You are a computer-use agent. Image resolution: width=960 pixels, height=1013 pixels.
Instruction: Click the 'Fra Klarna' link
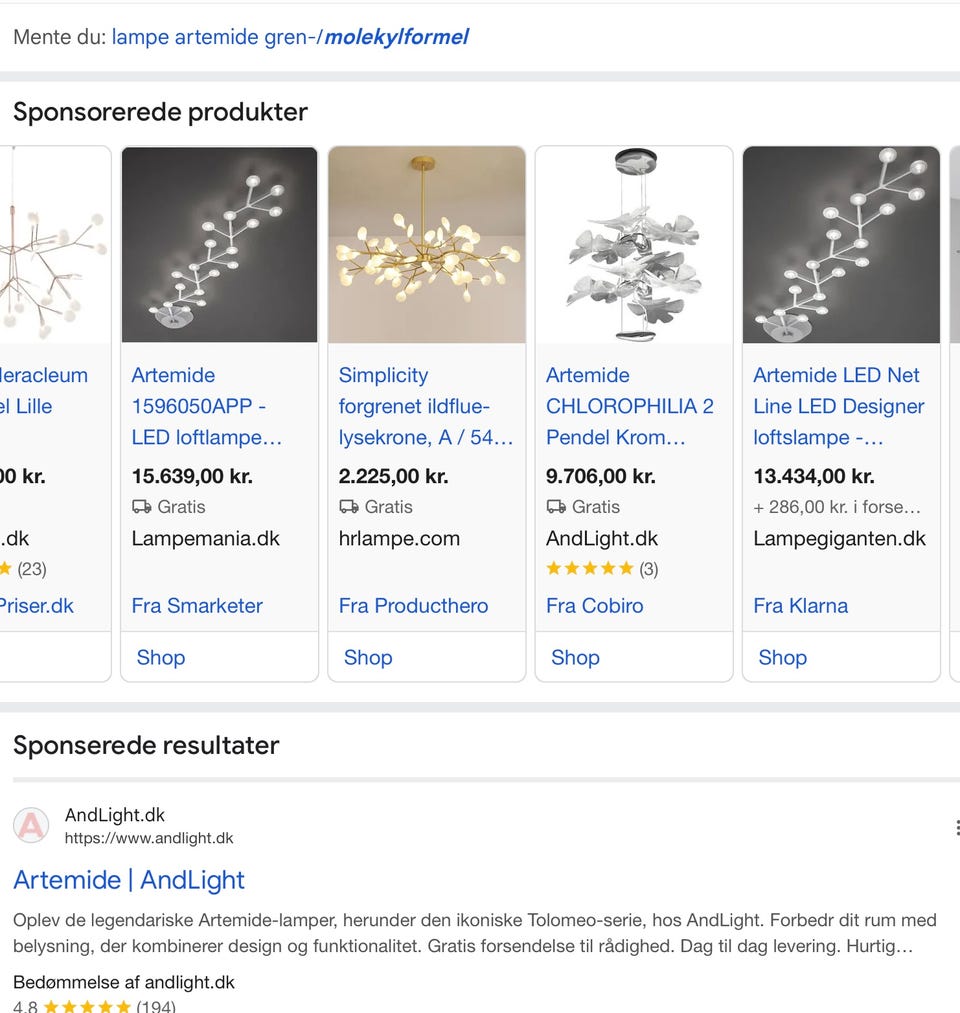coord(800,605)
